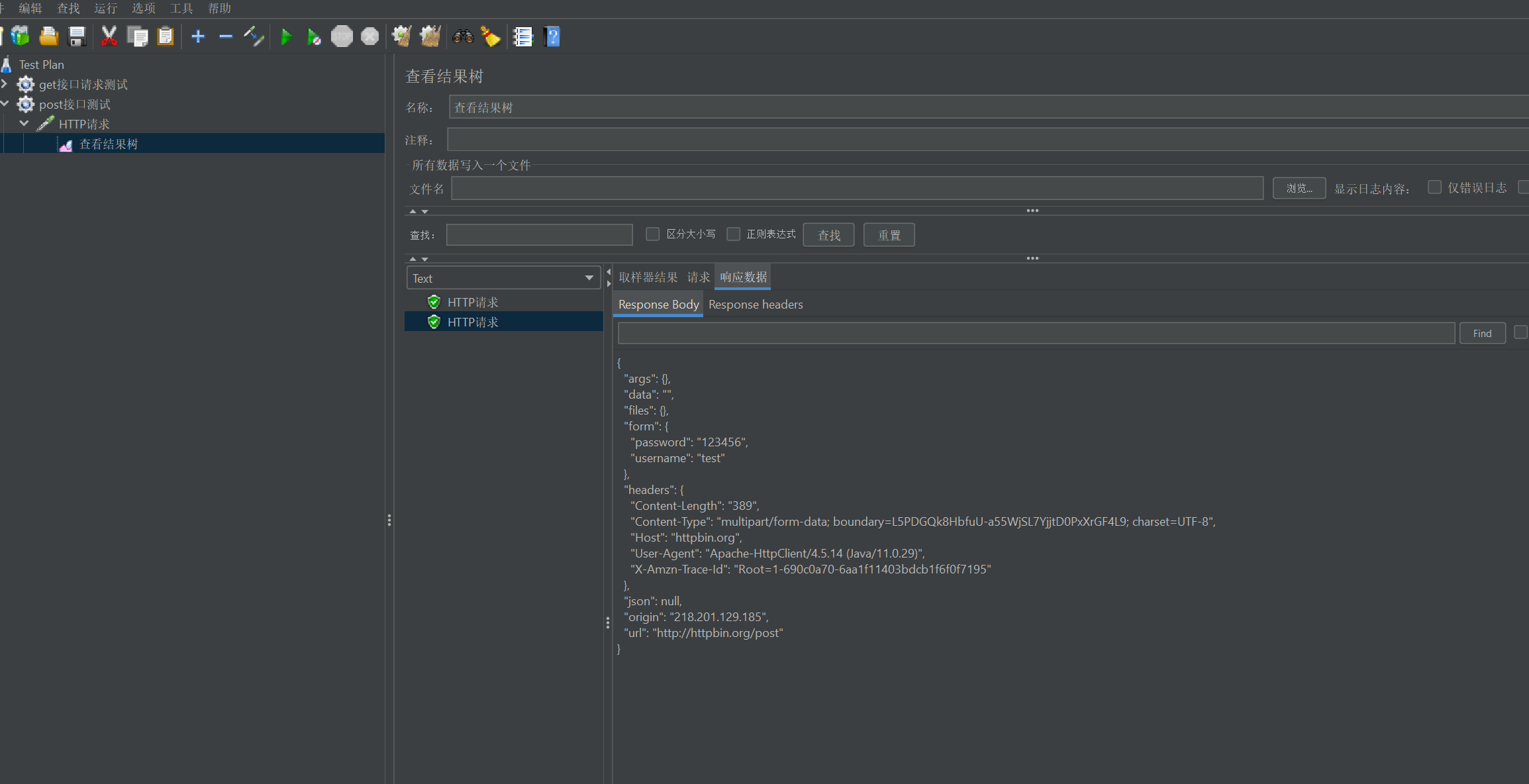The height and width of the screenshot is (784, 1529).
Task: Open the Help question mark icon
Action: (x=552, y=36)
